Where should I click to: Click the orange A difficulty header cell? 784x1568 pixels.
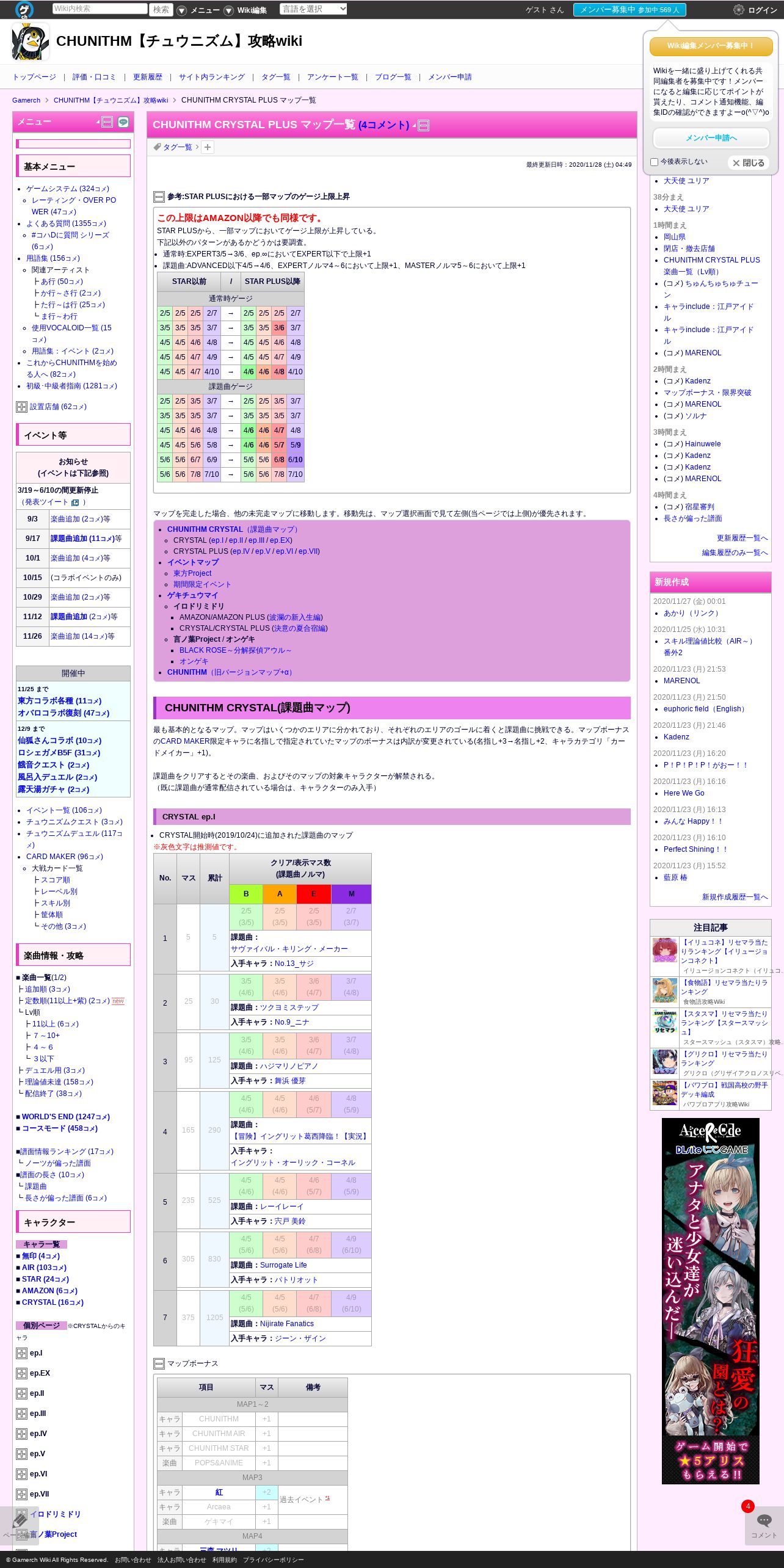point(280,894)
